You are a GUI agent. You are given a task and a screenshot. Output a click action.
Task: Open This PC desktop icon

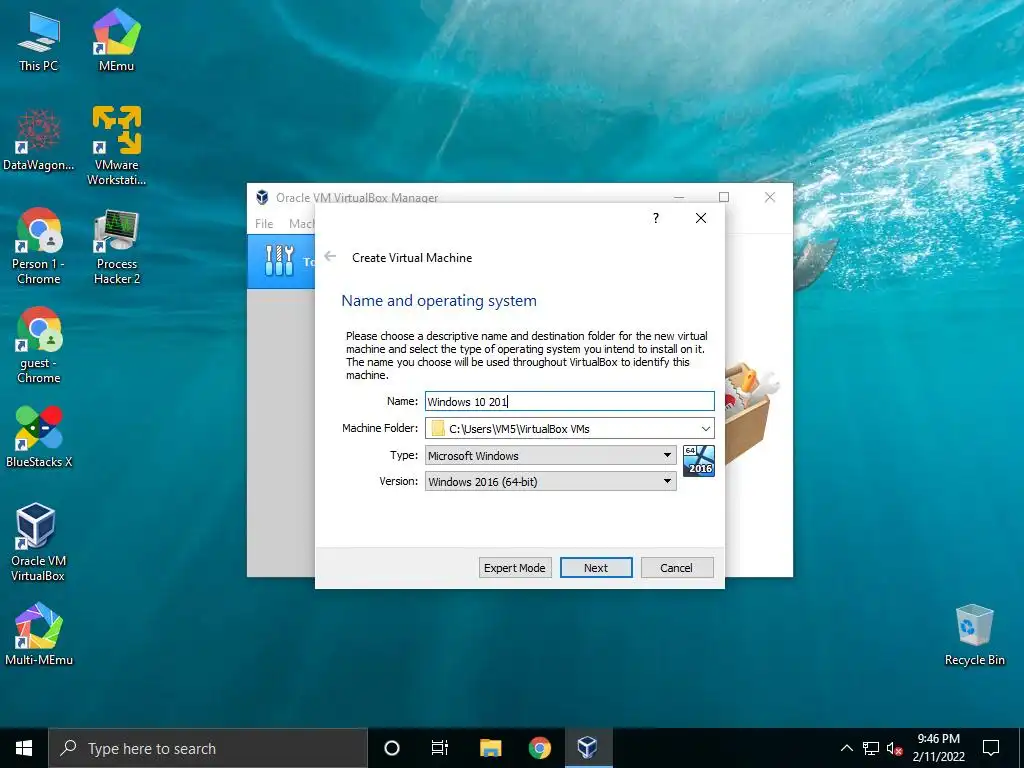(39, 40)
